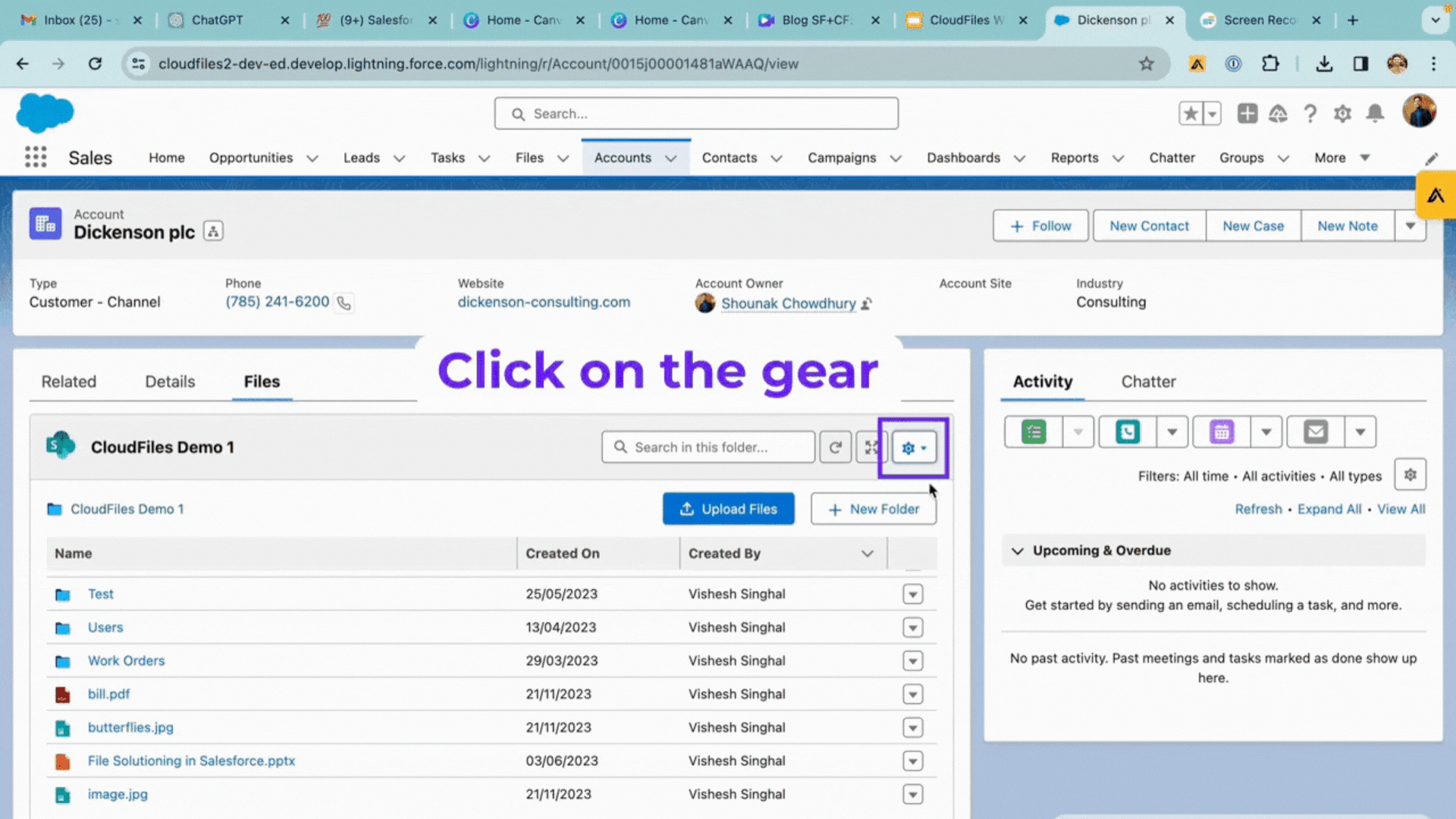This screenshot has width=1456, height=819.
Task: Open Email dropdown arrow in Activity
Action: click(1360, 432)
